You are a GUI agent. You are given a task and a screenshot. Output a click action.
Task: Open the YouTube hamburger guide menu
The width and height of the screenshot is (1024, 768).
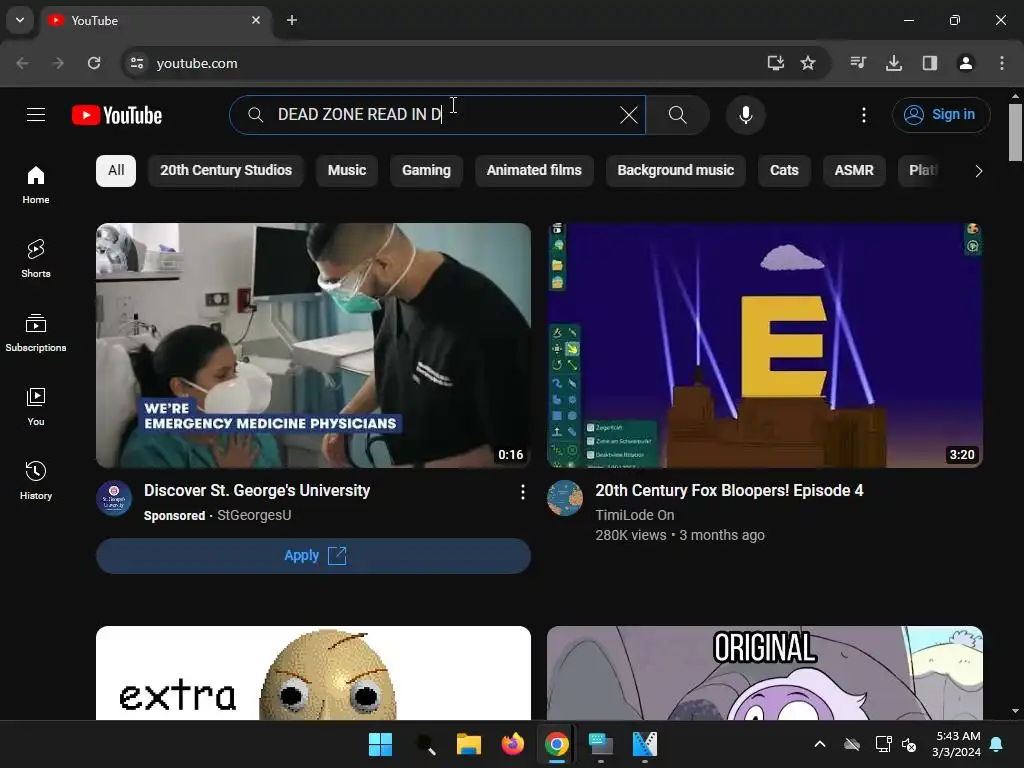pos(36,115)
